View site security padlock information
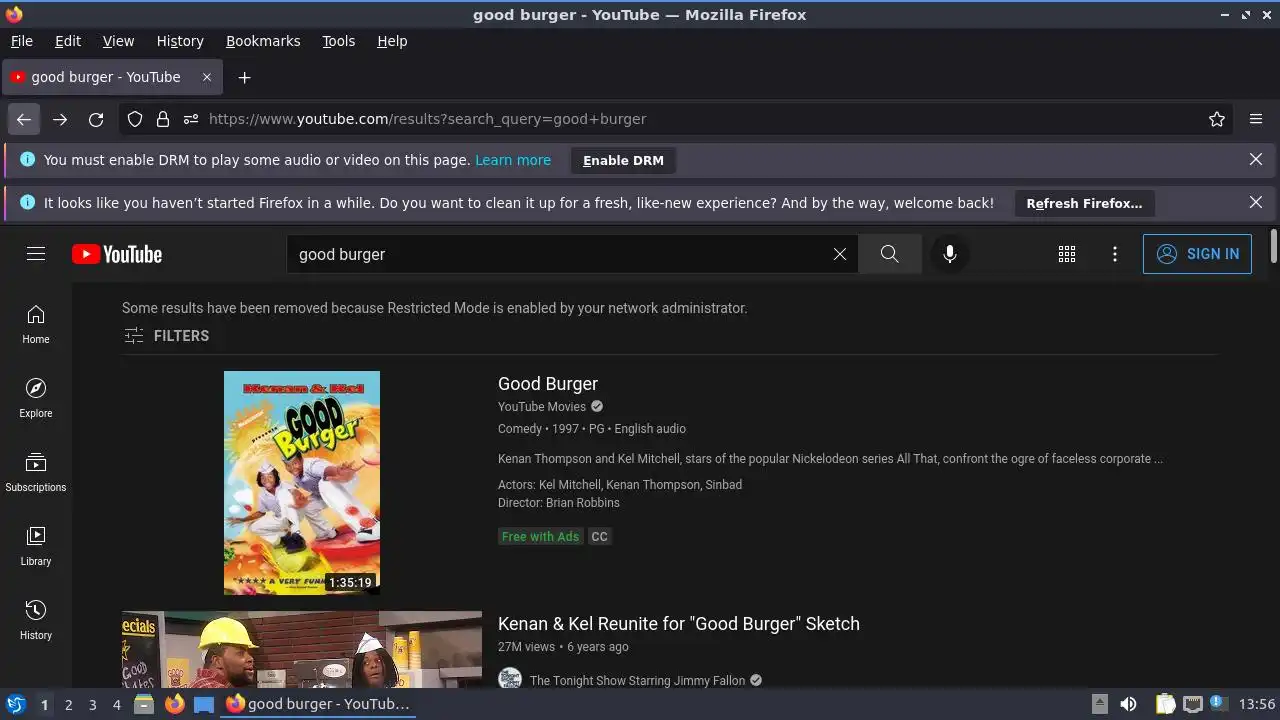The width and height of the screenshot is (1280, 720). pyautogui.click(x=163, y=119)
